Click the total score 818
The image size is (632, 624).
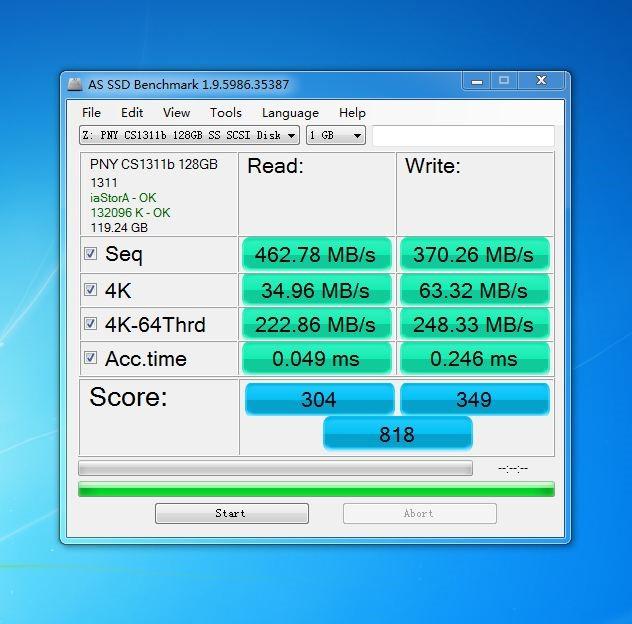397,434
